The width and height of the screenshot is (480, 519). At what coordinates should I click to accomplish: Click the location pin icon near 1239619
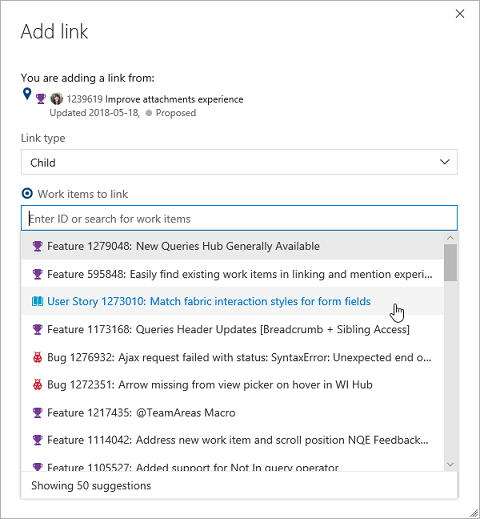(27, 94)
